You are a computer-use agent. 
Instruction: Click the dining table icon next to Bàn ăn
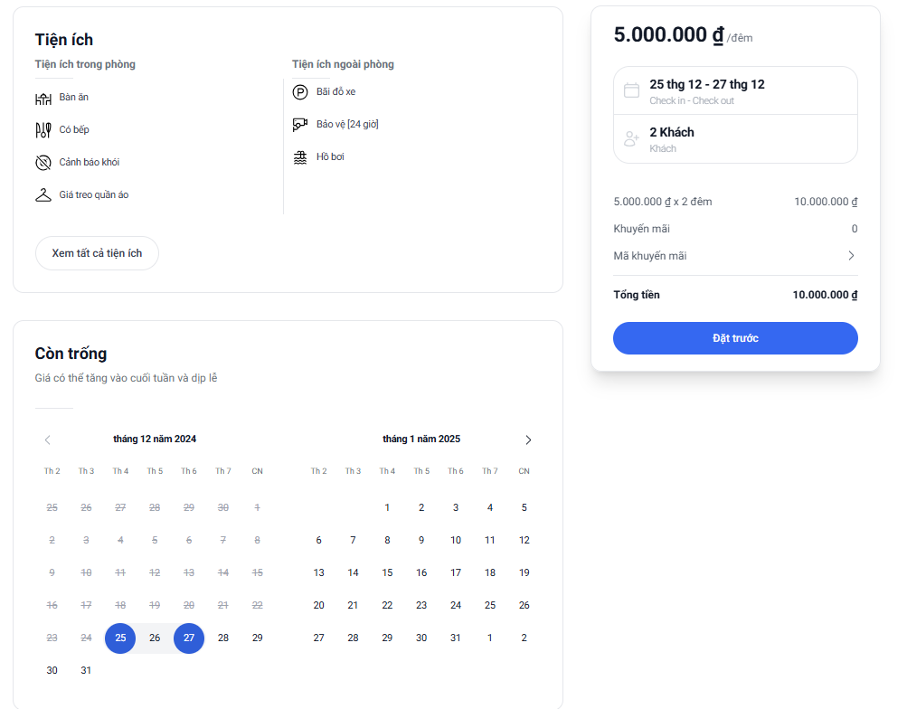43,98
